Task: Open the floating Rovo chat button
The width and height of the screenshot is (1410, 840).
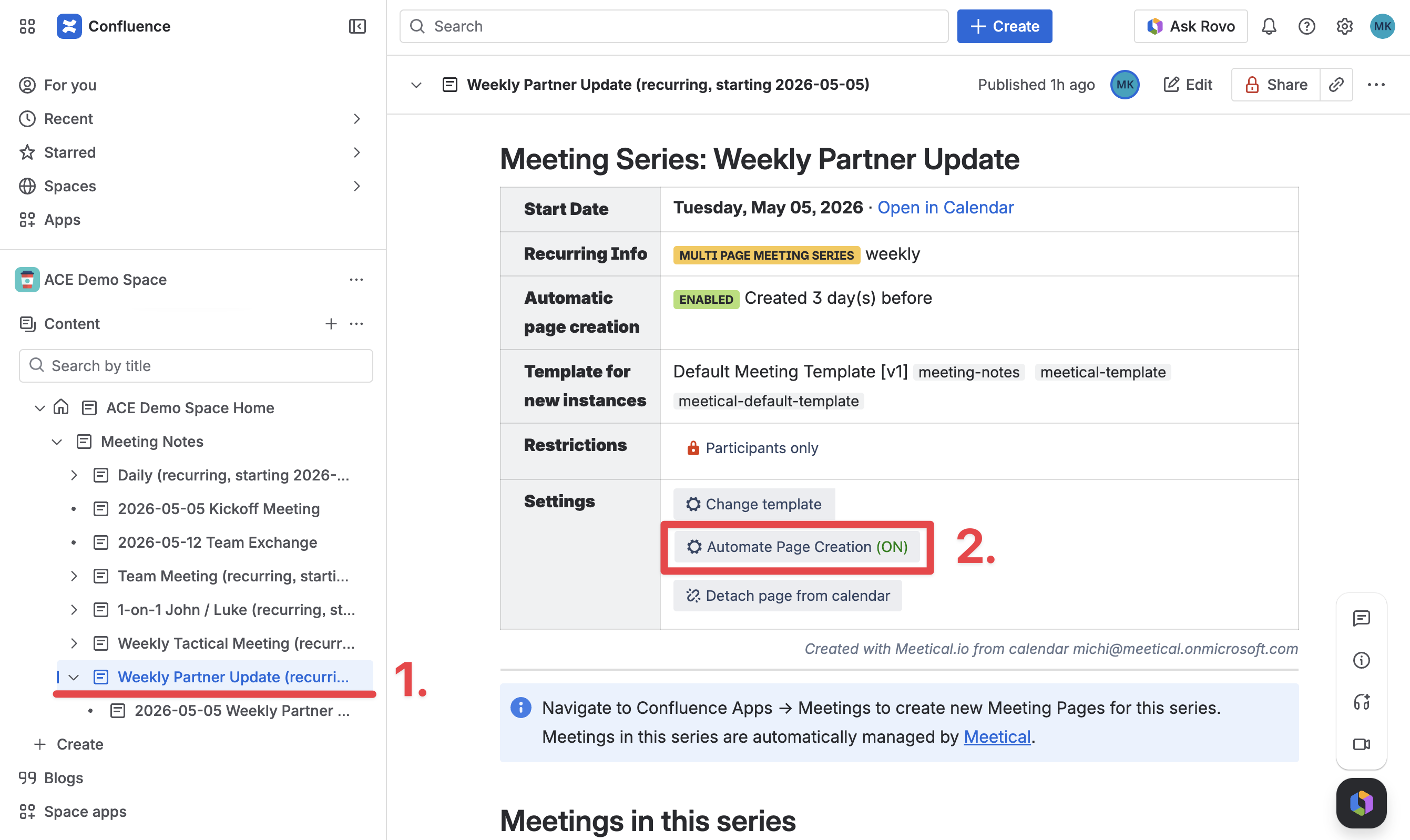Action: [x=1361, y=803]
